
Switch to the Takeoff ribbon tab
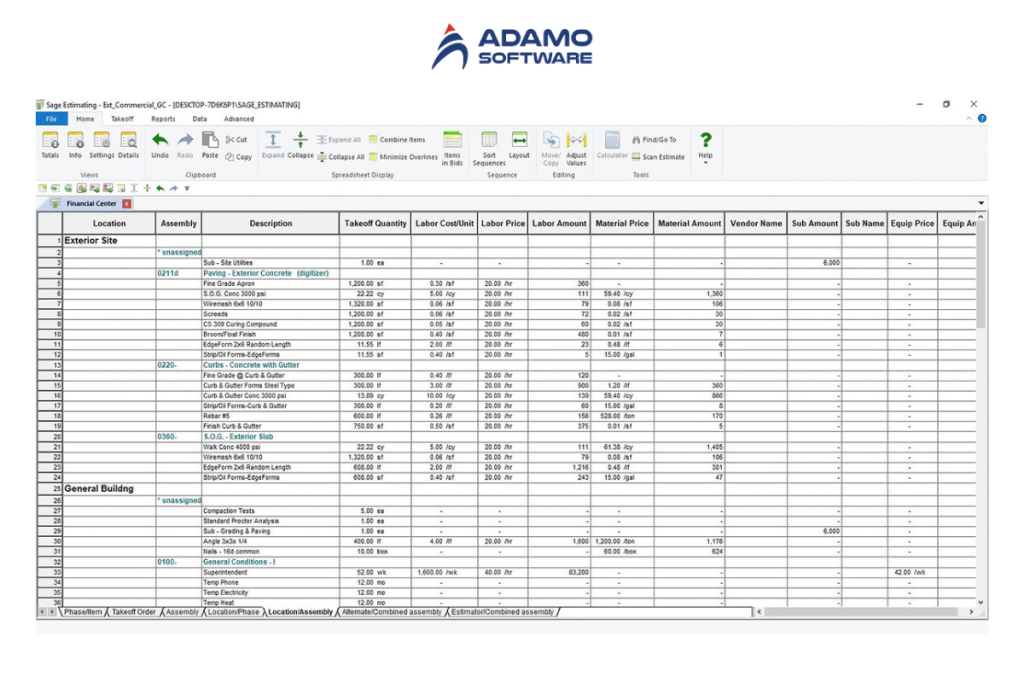pyautogui.click(x=122, y=118)
